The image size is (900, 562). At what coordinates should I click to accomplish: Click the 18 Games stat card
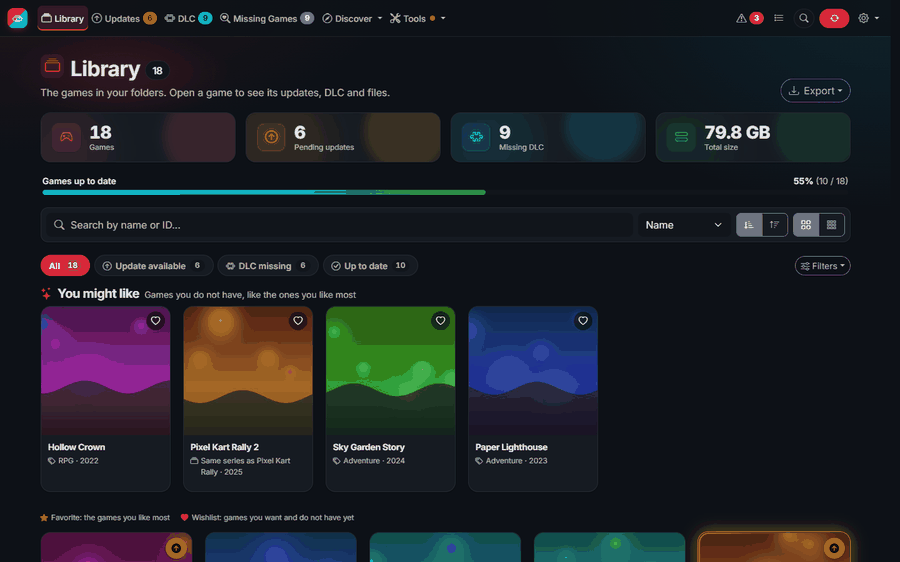pos(138,137)
